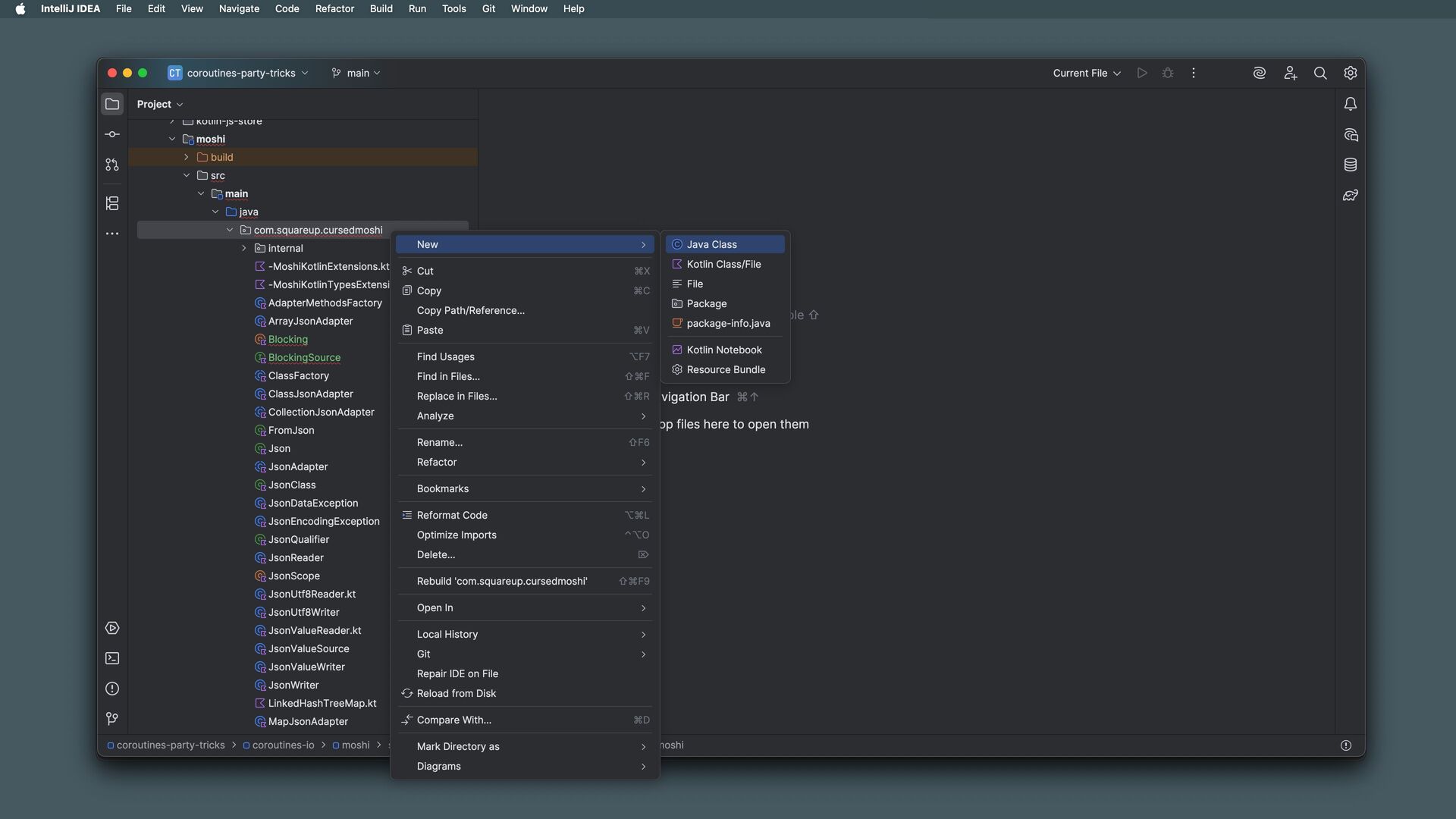Open the Commit tool window icon

(112, 134)
